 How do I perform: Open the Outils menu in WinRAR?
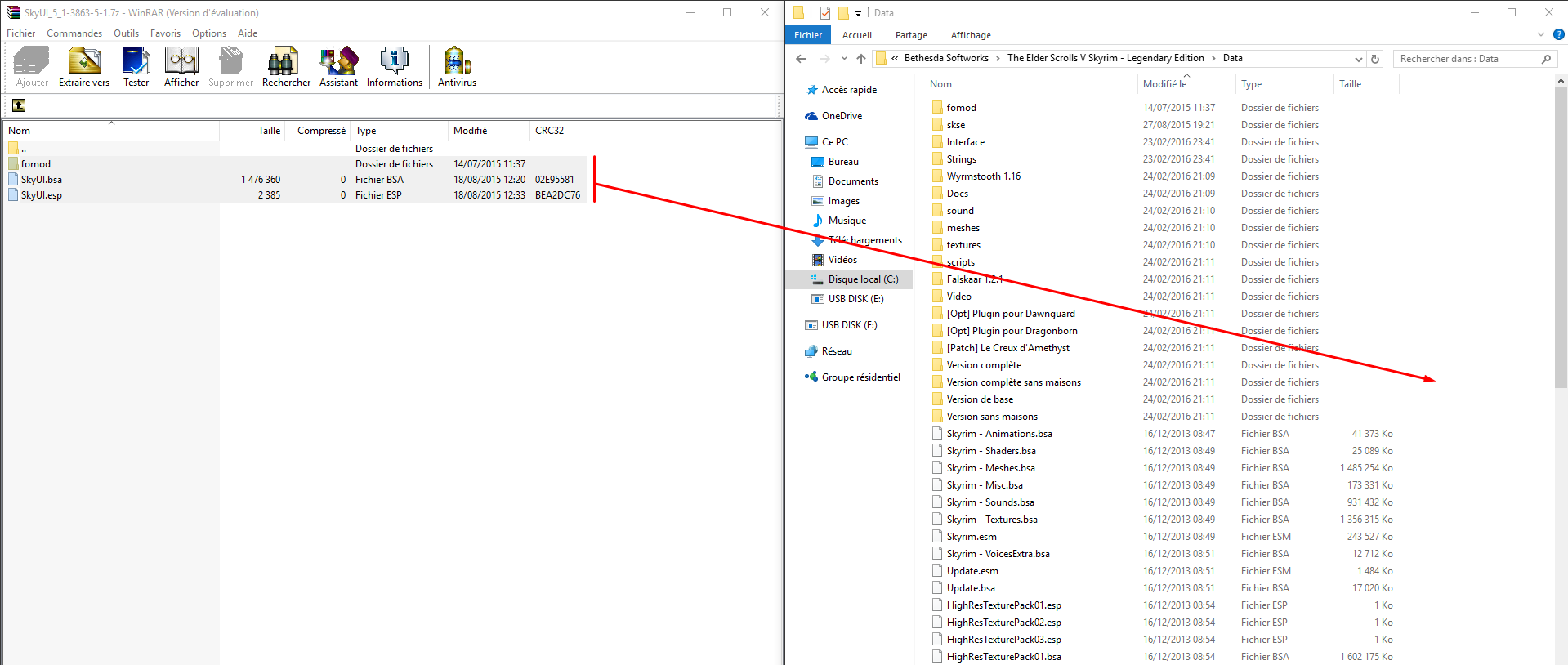(x=126, y=33)
